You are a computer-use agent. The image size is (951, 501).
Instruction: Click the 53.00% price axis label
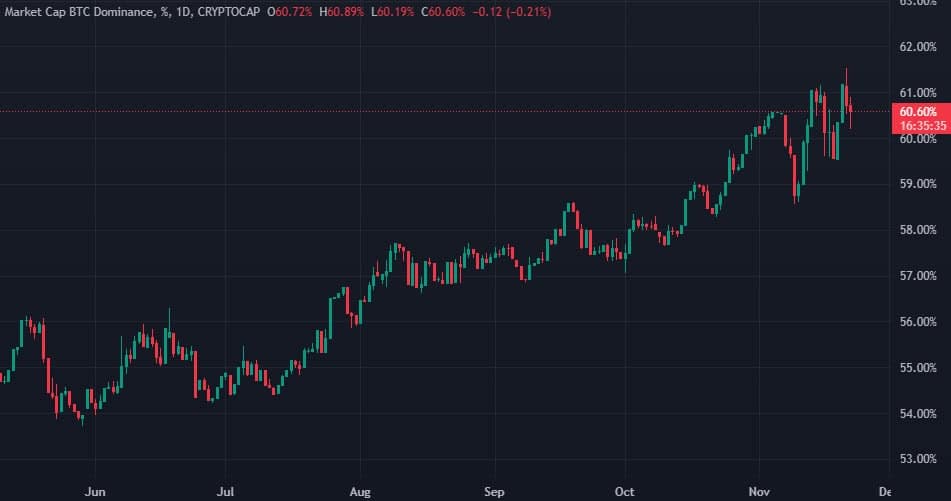point(918,459)
